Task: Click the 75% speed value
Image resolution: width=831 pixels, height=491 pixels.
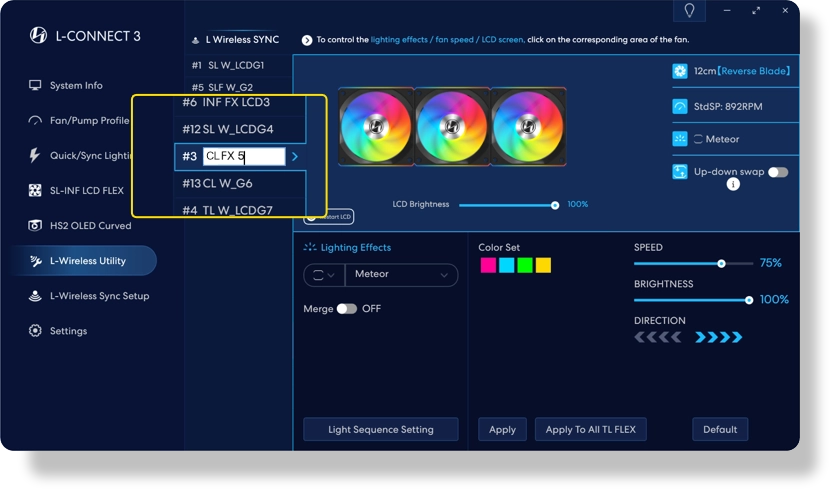Action: pos(770,263)
